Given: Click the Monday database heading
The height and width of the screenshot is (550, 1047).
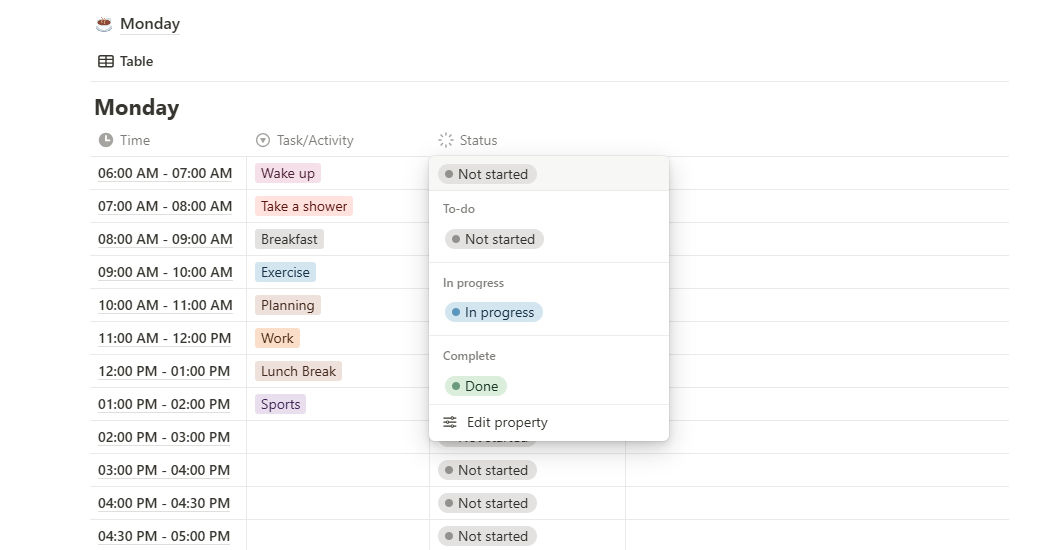Looking at the screenshot, I should (137, 107).
